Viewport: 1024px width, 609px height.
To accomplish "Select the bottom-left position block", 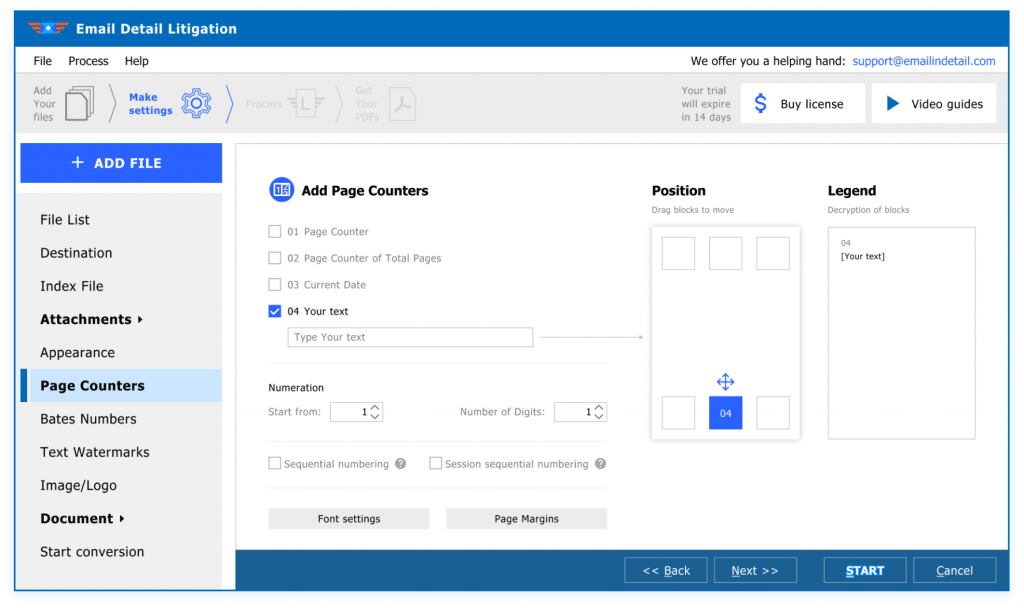I will 678,413.
